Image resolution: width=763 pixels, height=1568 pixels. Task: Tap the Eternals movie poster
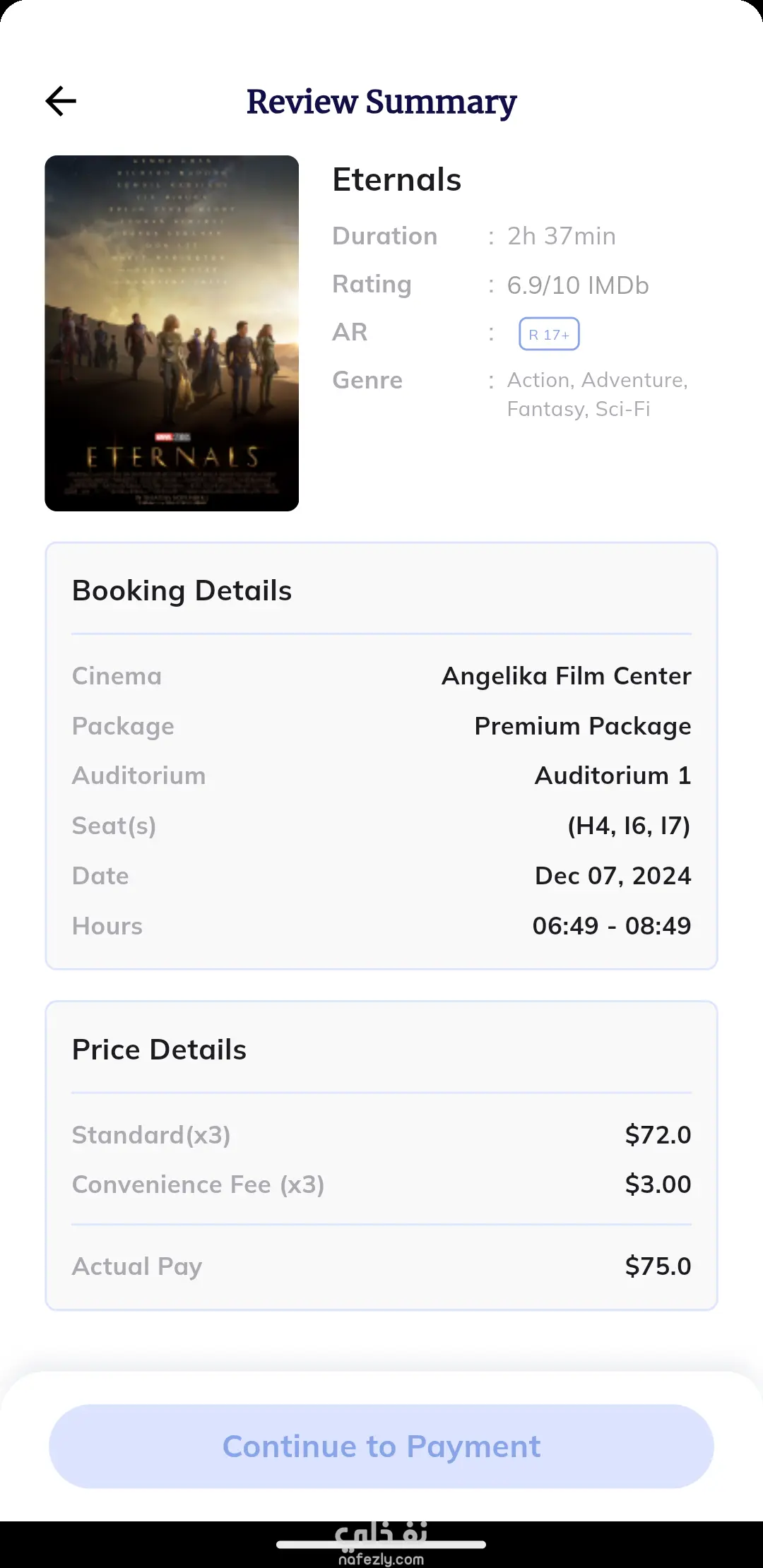172,333
